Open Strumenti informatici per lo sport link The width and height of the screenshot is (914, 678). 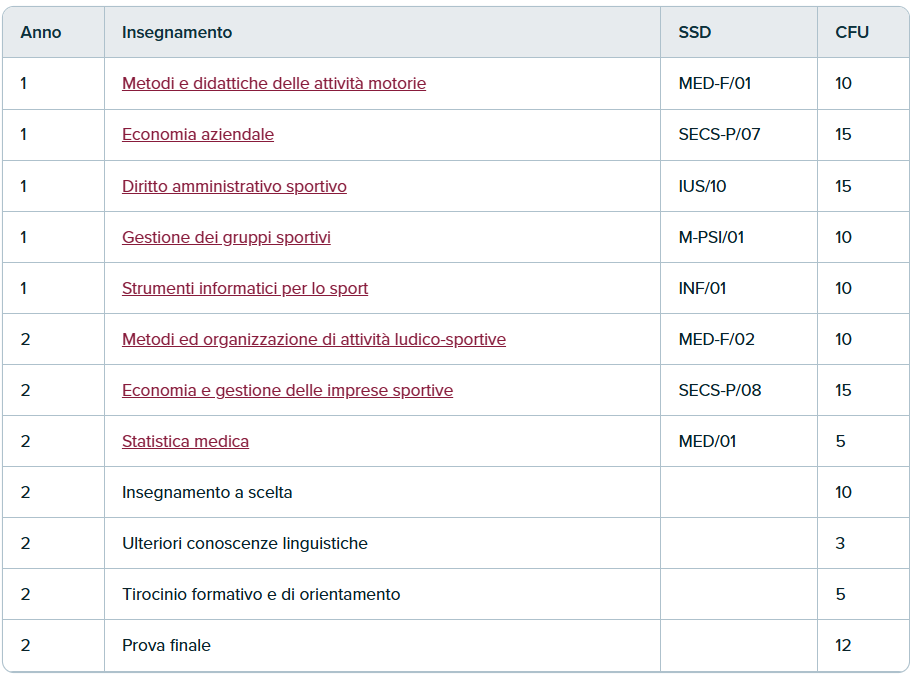[x=245, y=289]
